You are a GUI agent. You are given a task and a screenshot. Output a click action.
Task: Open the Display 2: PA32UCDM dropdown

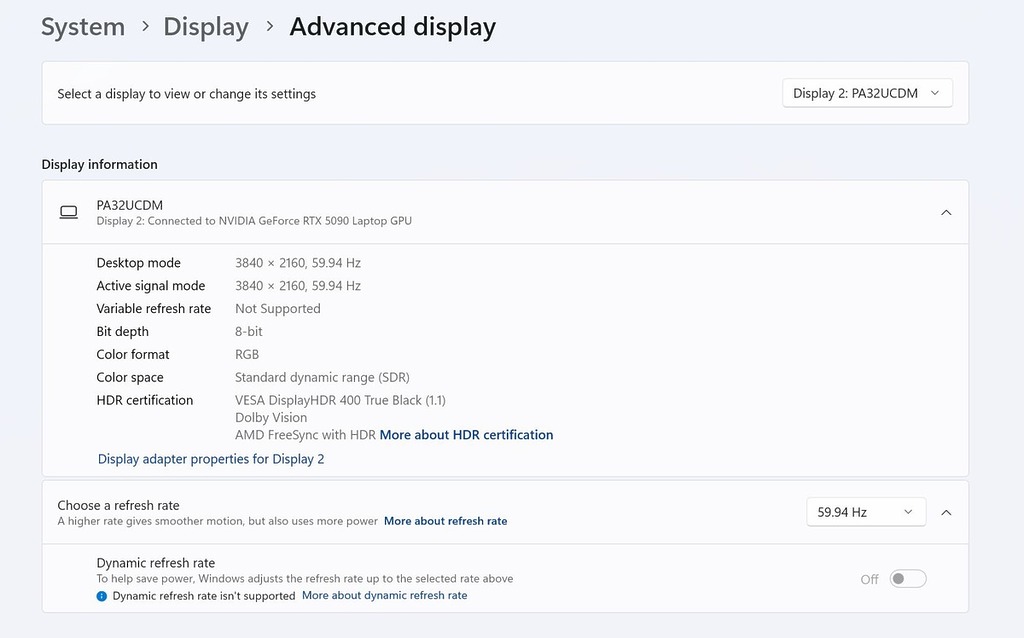(867, 93)
